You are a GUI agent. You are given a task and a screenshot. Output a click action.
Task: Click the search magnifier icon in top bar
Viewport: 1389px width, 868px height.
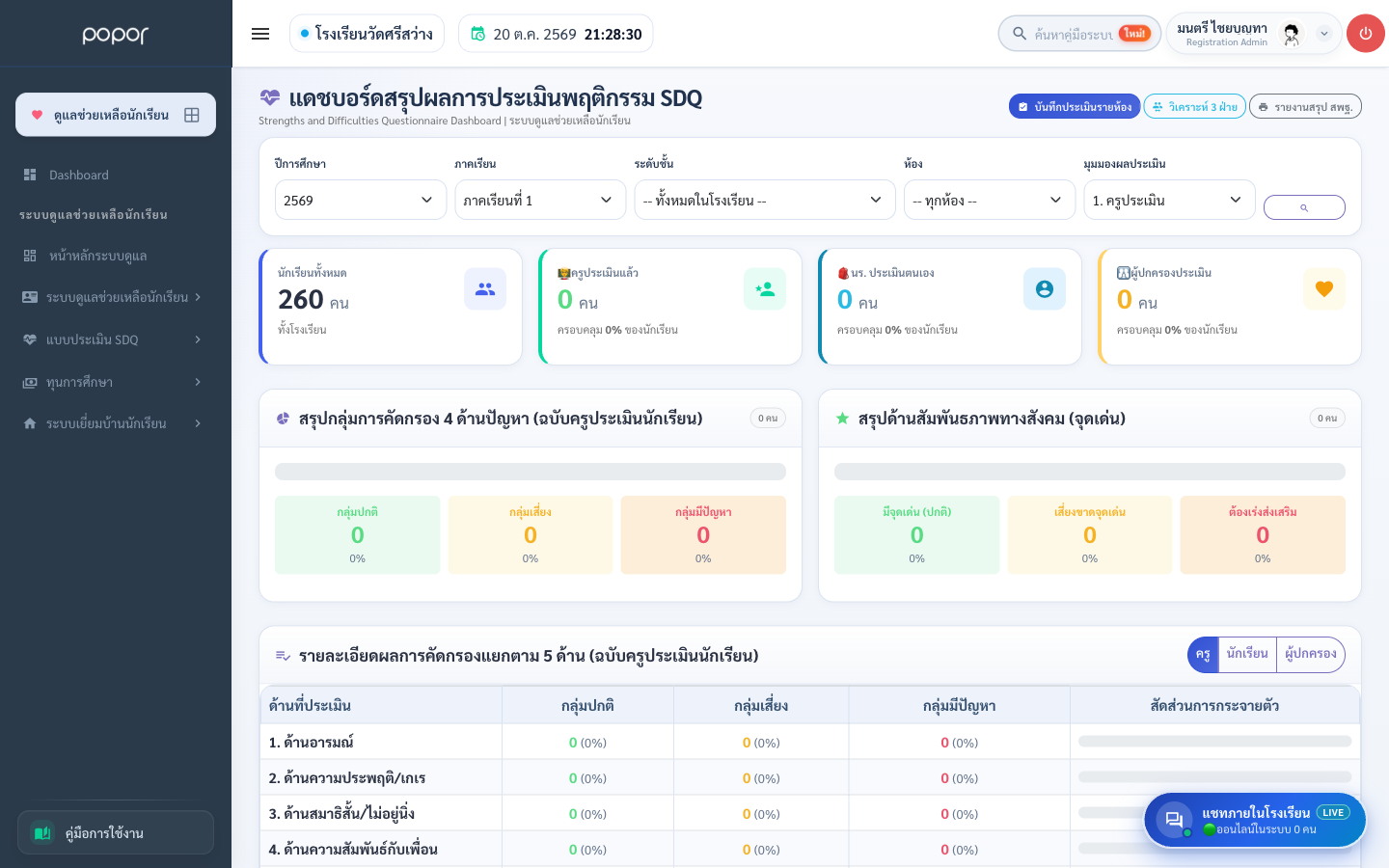[1020, 34]
